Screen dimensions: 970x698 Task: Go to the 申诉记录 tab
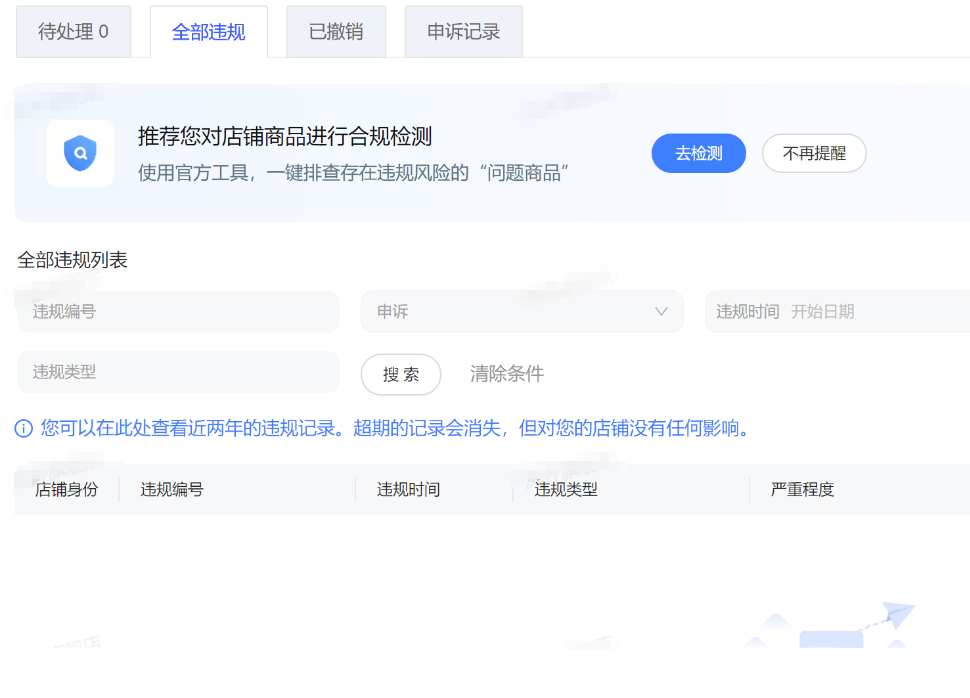463,32
